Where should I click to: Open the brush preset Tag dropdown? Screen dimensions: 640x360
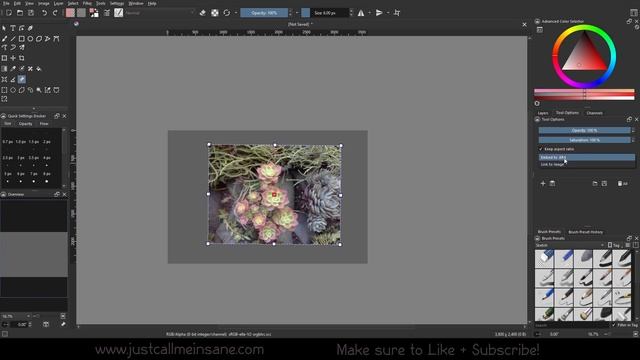tap(615, 245)
